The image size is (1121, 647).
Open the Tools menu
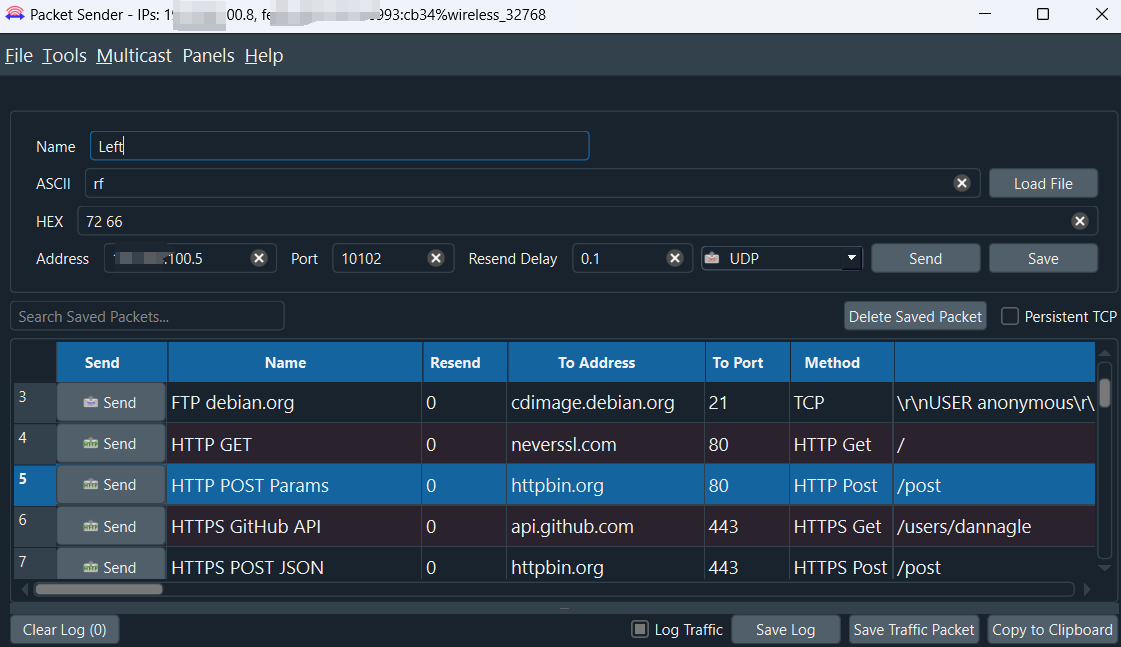click(x=64, y=56)
